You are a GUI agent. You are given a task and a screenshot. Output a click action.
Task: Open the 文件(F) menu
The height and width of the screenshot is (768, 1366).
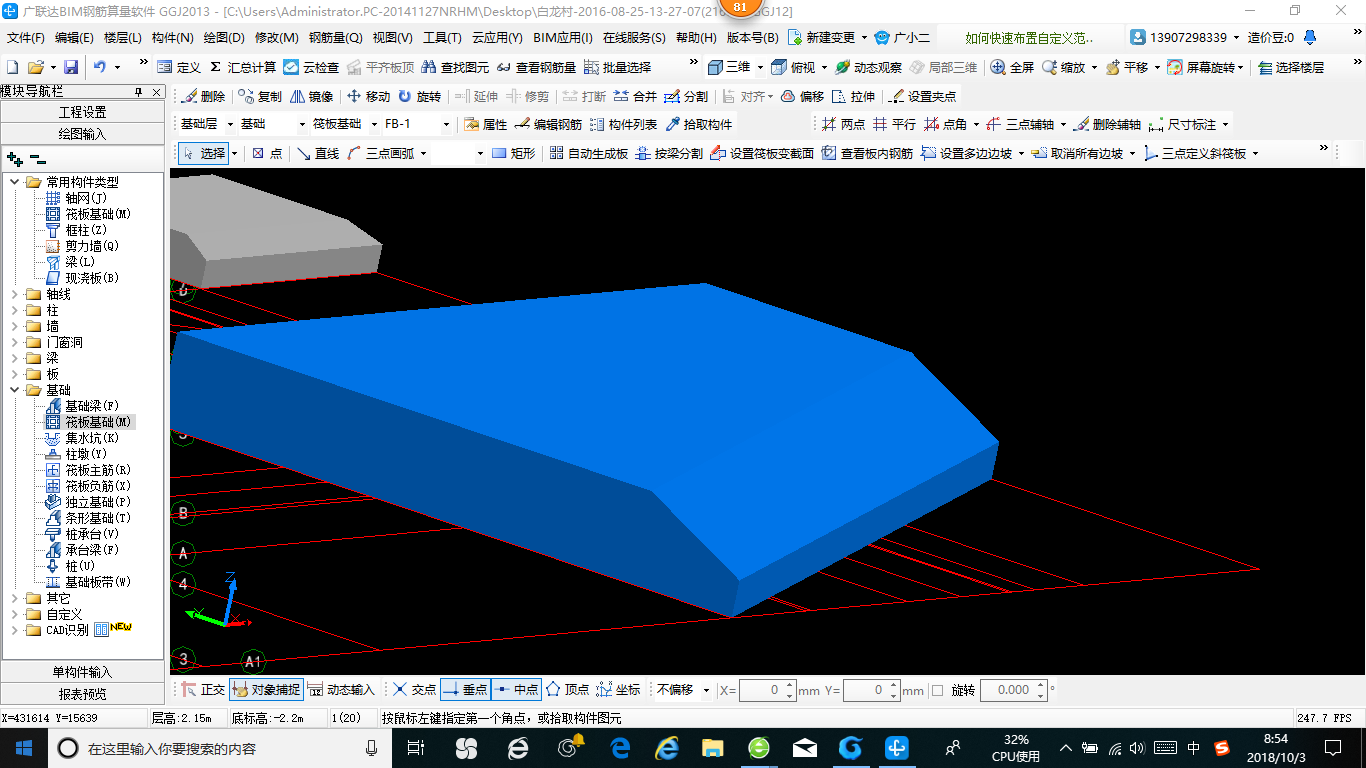[x=26, y=38]
